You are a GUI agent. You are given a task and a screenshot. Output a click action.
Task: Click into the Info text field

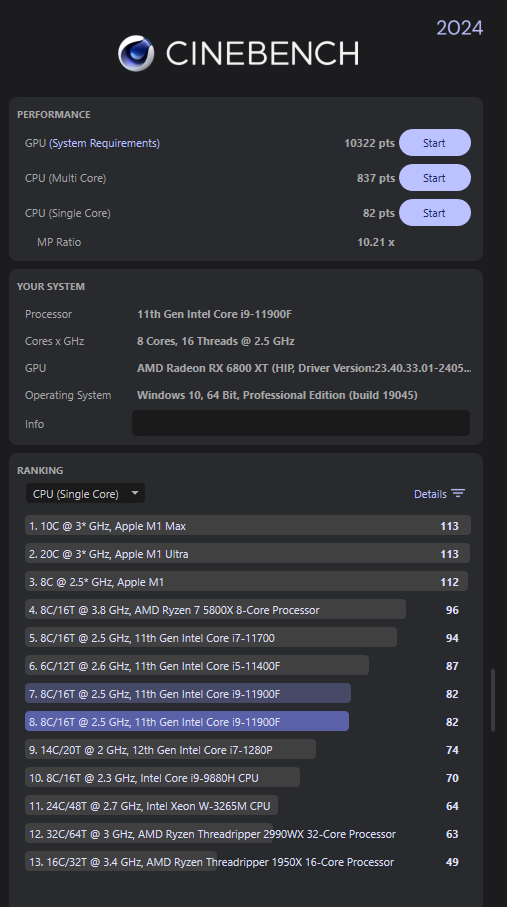[301, 423]
